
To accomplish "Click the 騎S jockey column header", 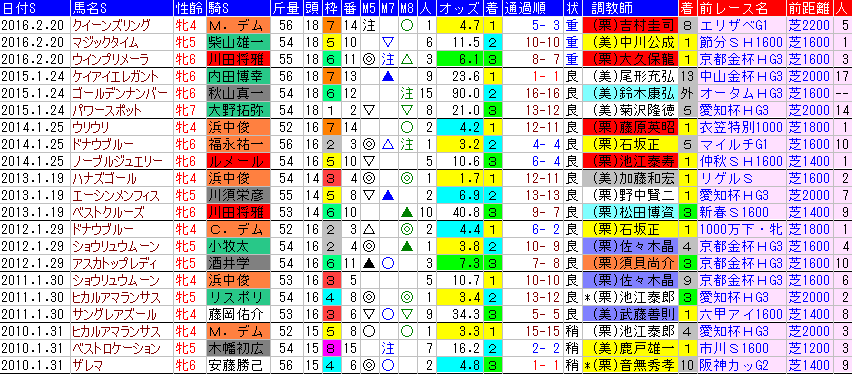I will pos(238,8).
